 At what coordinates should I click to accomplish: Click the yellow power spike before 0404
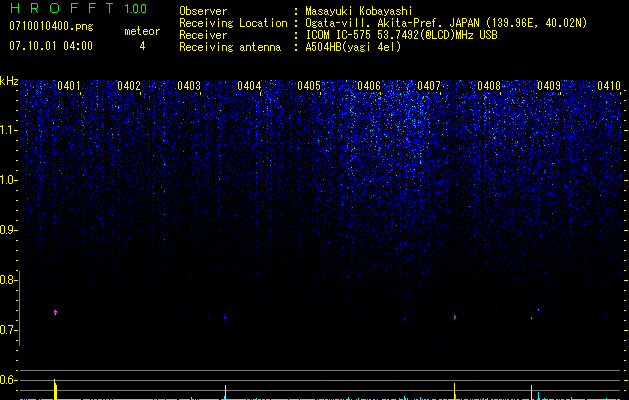[225, 392]
